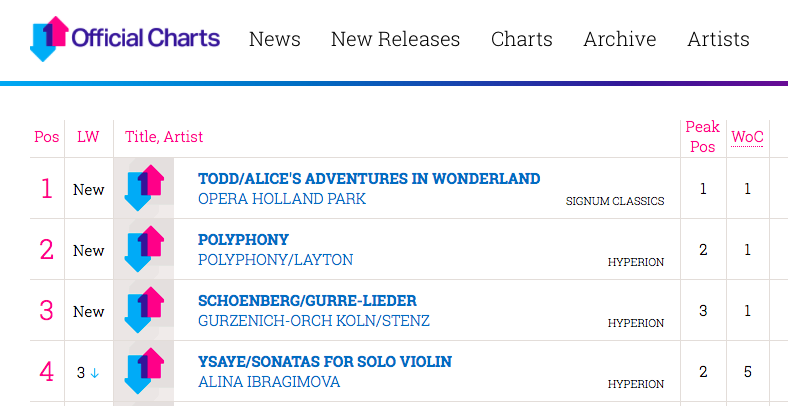788x406 pixels.
Task: Open cover art for Alice's Adventures in Wonderland
Action: pos(144,188)
